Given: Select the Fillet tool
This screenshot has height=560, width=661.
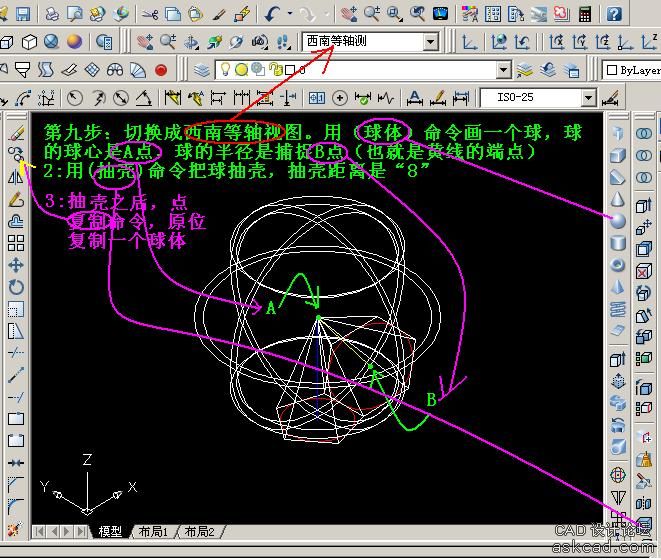Looking at the screenshot, I should point(16,506).
